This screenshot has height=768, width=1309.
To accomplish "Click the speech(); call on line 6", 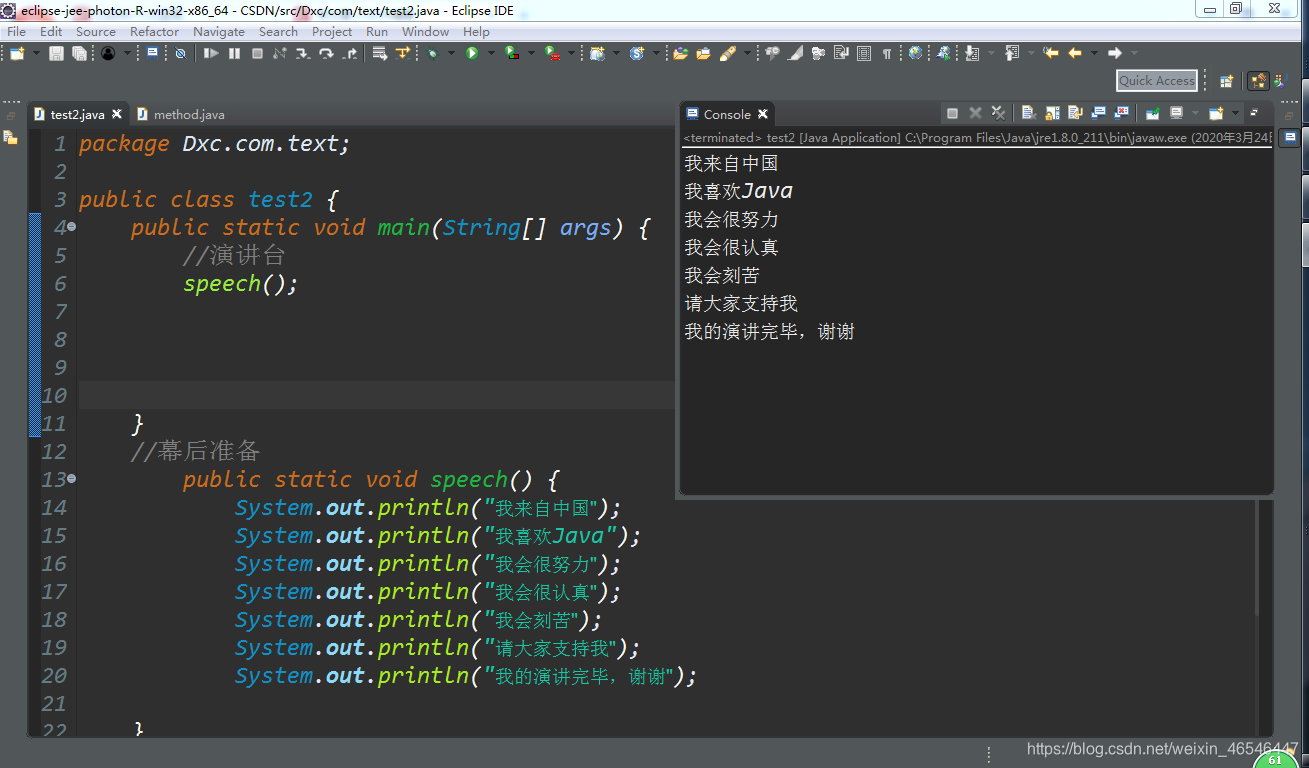I will pos(241,284).
